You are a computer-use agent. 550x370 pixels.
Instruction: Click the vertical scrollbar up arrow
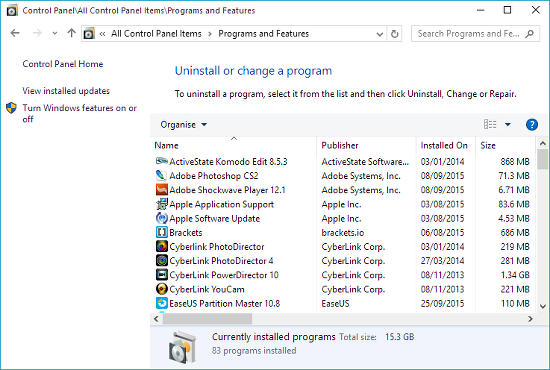tap(543, 143)
